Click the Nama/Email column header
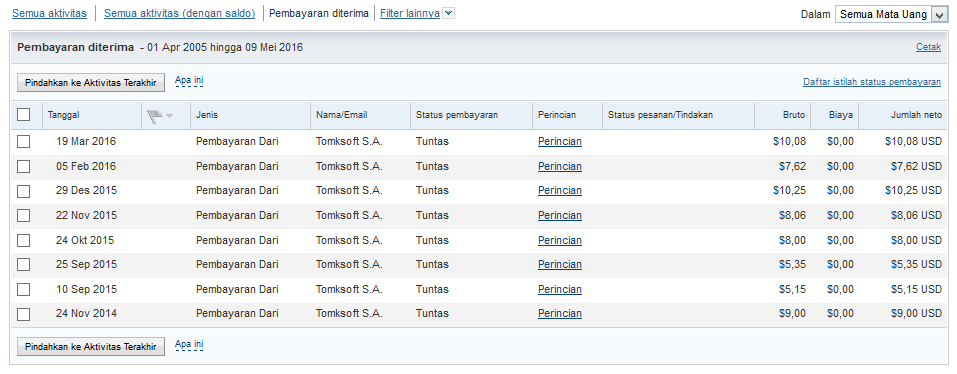Image resolution: width=957 pixels, height=374 pixels. coord(342,115)
